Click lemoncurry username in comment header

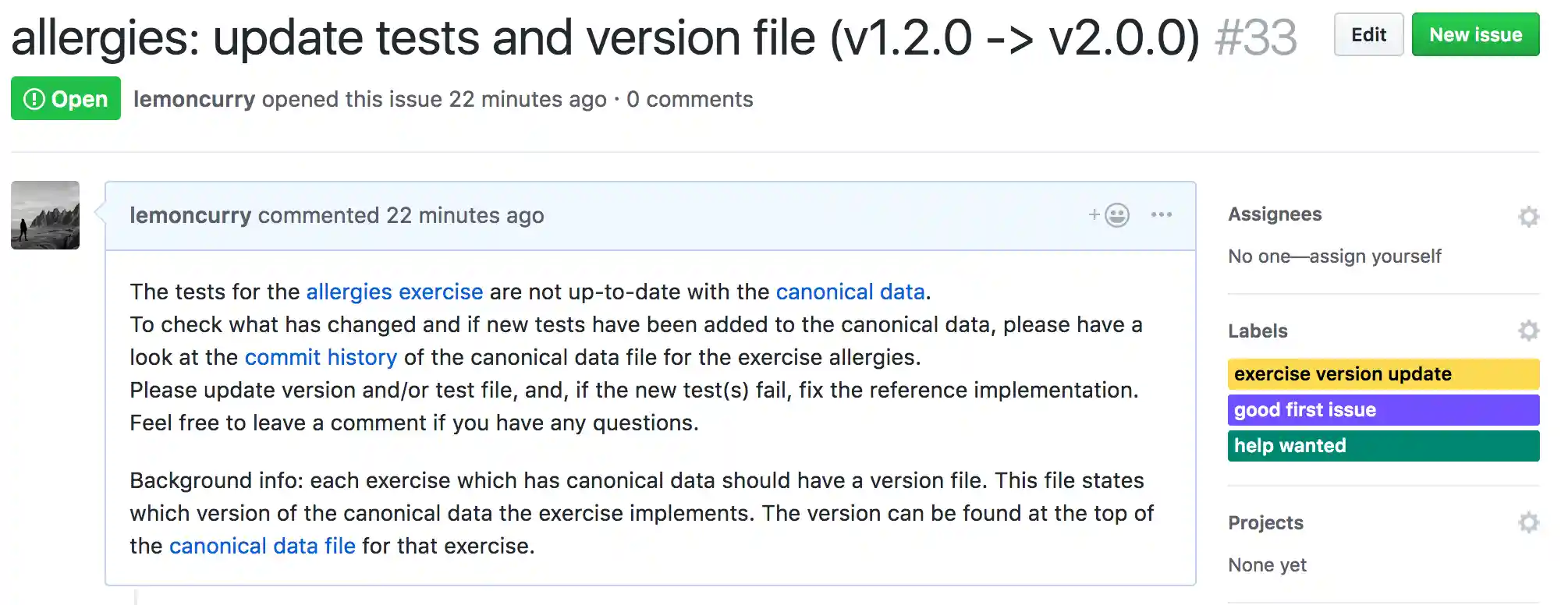tap(190, 216)
